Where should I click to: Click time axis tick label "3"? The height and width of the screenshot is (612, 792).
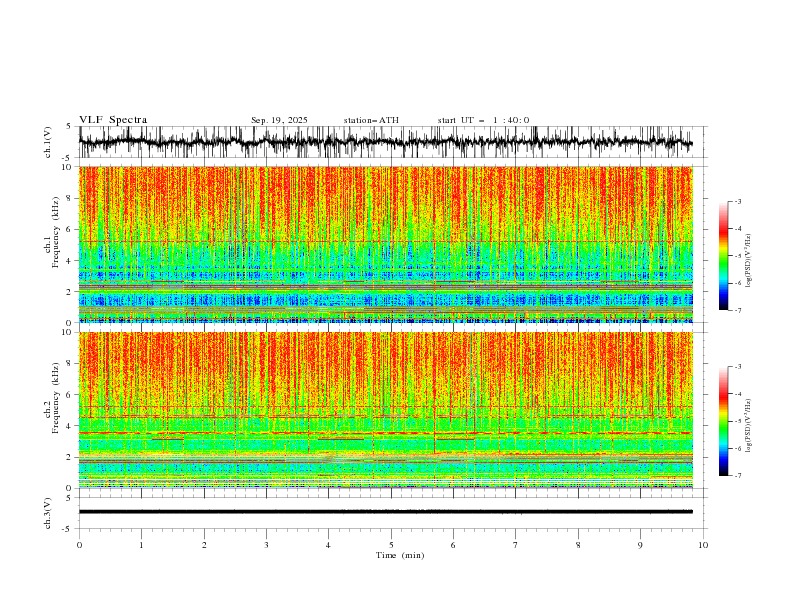click(266, 545)
